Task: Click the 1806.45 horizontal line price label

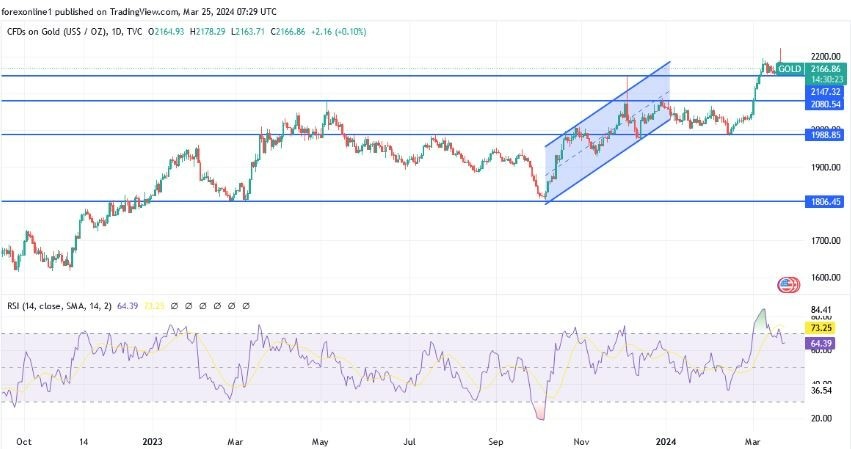Action: coord(825,201)
